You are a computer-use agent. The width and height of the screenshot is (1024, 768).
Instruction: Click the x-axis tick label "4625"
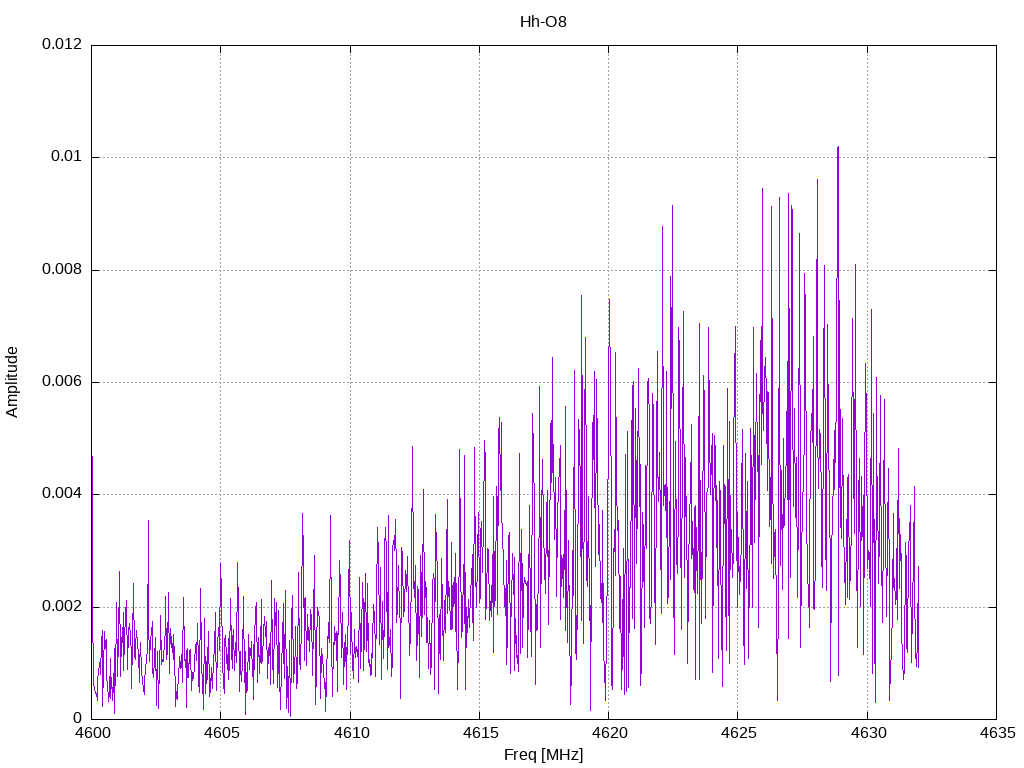738,733
